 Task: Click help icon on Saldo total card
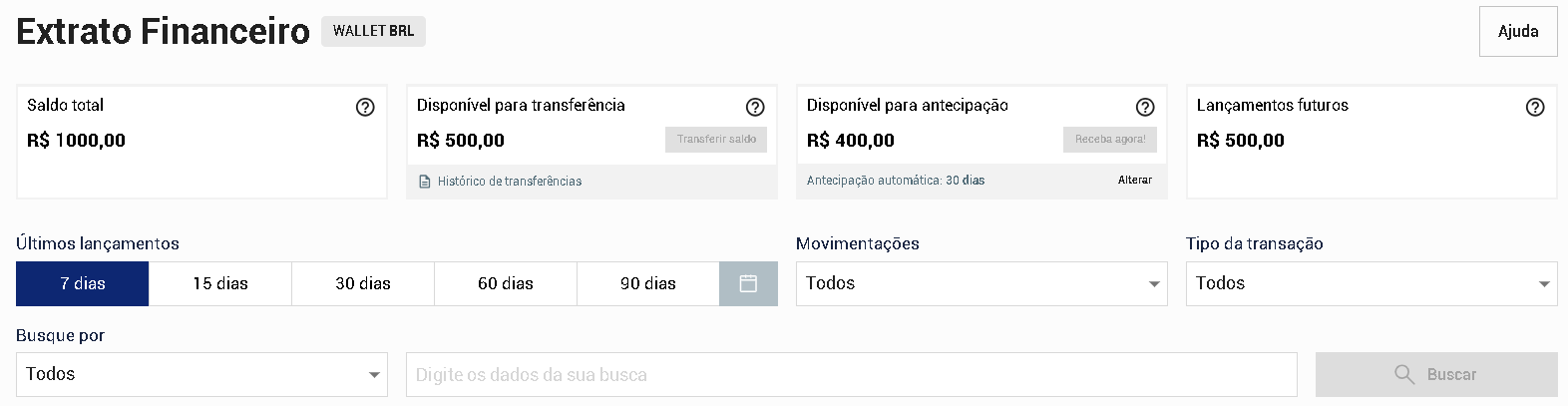point(365,107)
